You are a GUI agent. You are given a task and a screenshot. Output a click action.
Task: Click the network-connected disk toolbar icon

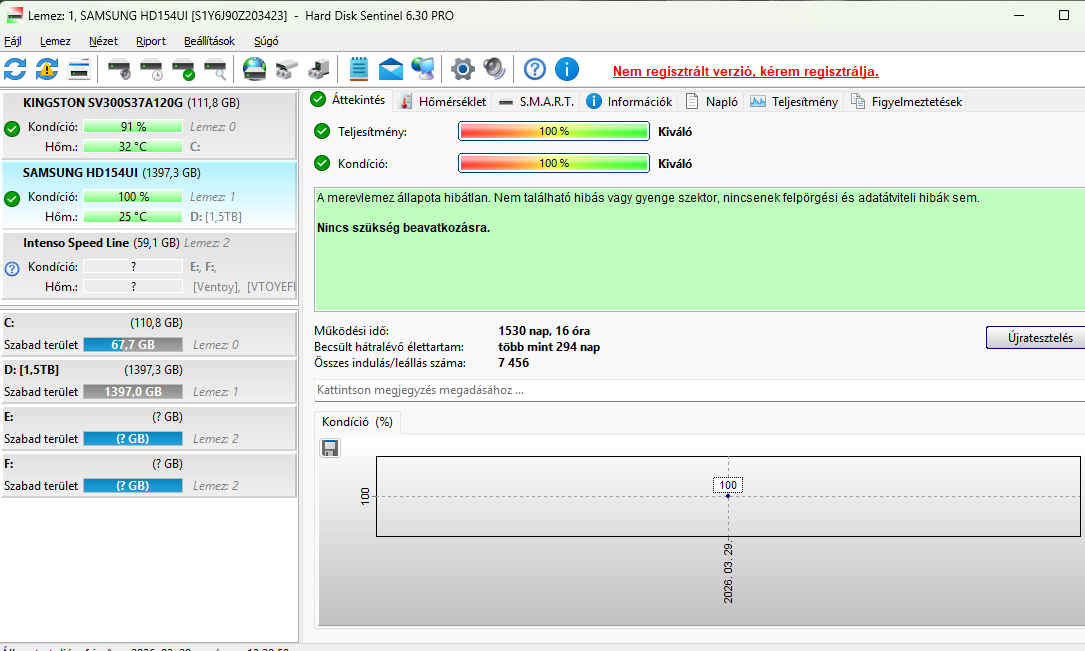coord(286,69)
